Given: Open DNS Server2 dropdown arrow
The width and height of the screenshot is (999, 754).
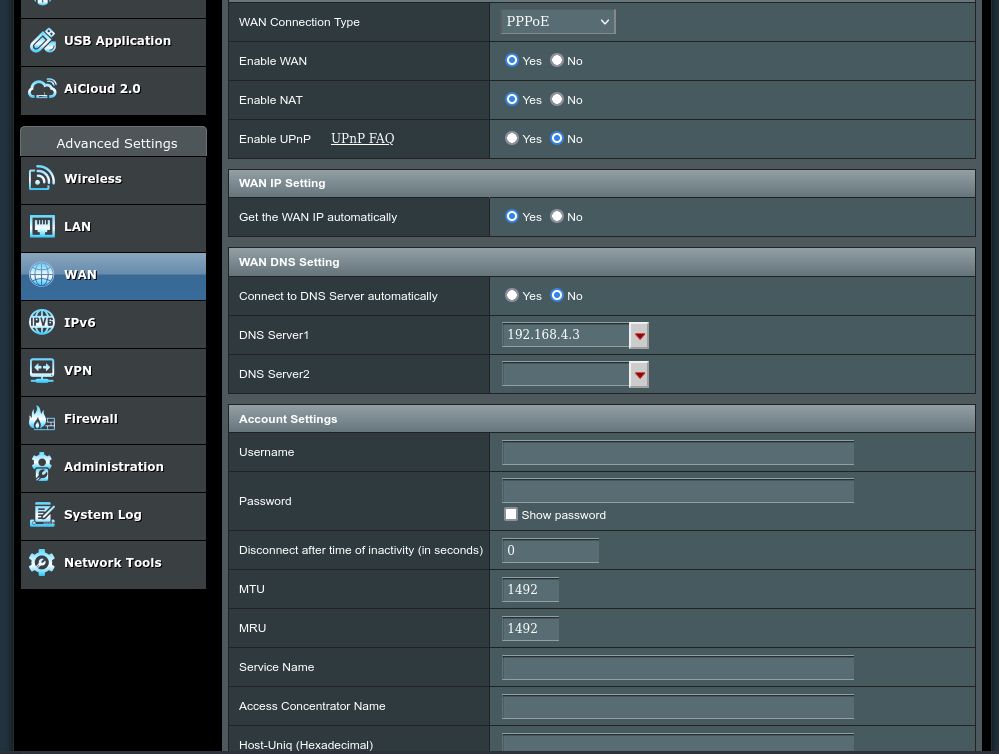Looking at the screenshot, I should pyautogui.click(x=639, y=375).
